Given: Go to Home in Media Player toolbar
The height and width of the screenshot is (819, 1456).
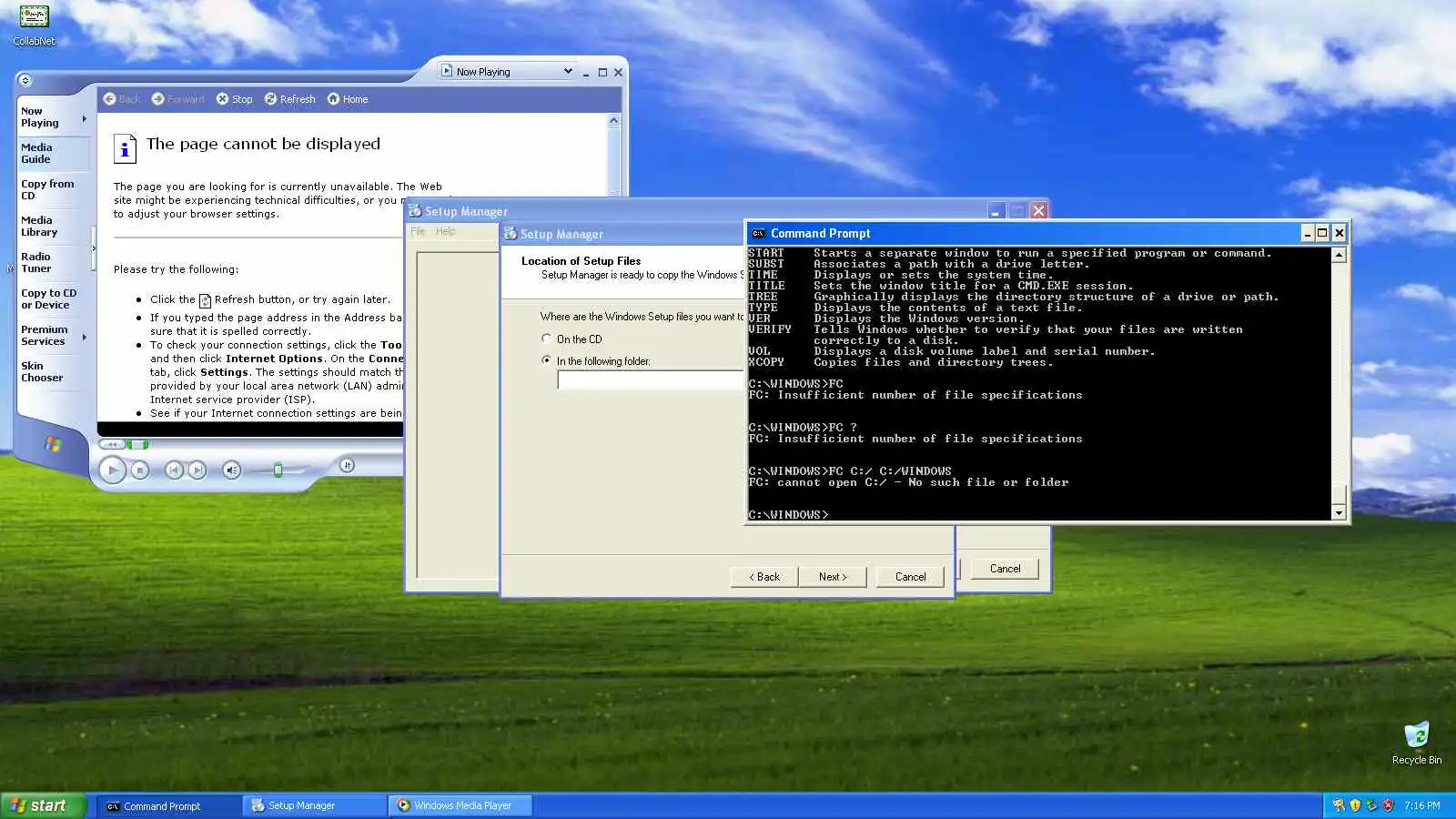Looking at the screenshot, I should coord(333,99).
